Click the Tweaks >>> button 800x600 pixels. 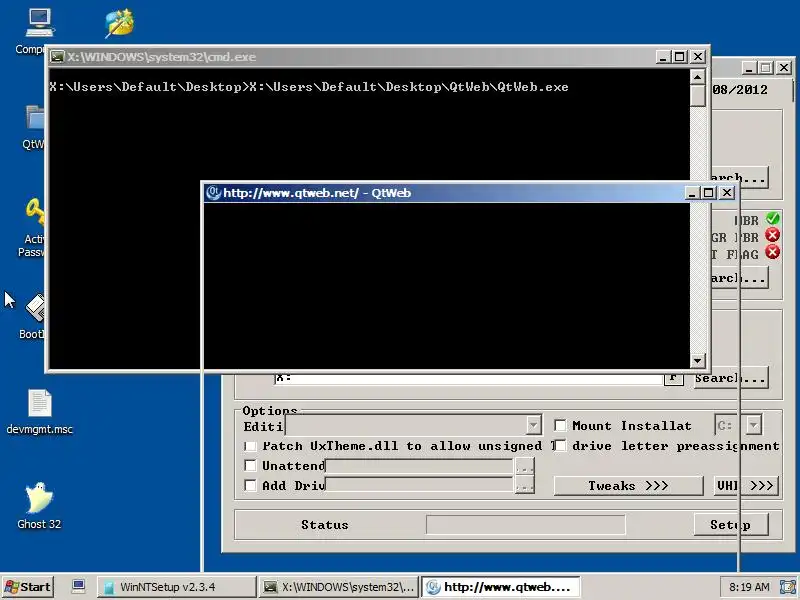coord(628,485)
